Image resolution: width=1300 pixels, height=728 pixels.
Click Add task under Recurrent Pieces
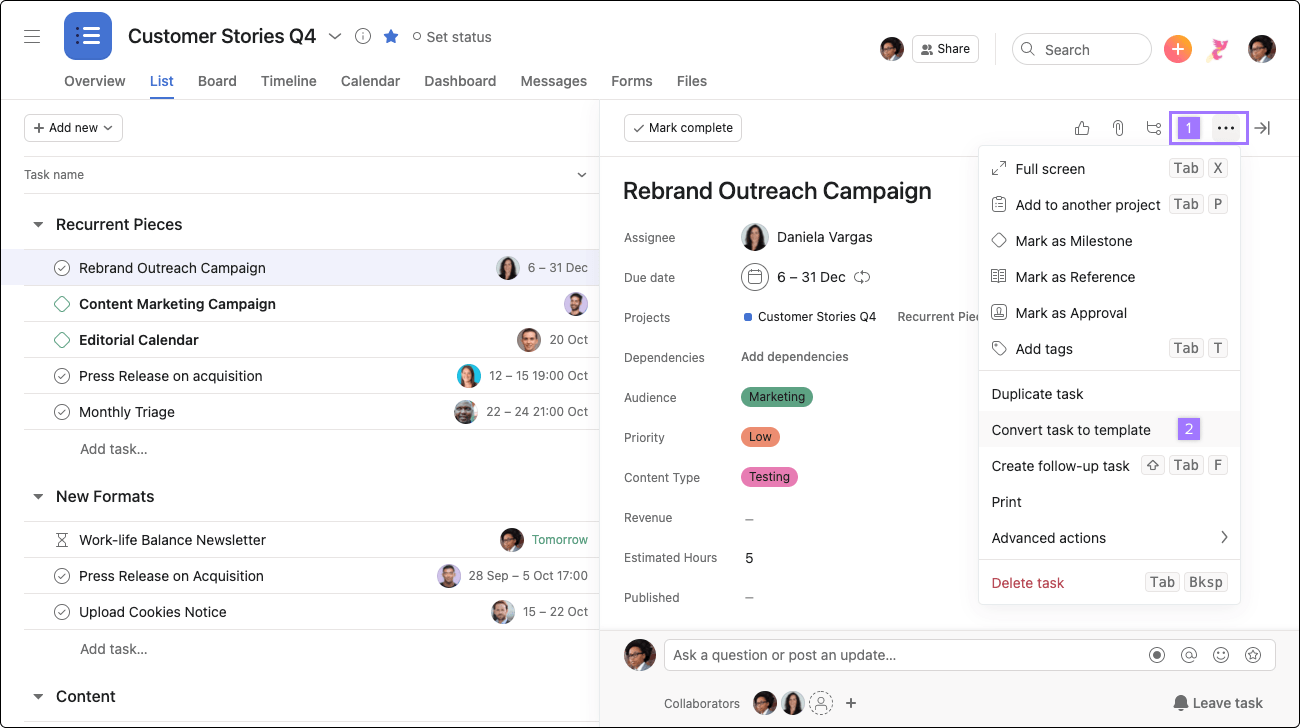pyautogui.click(x=114, y=449)
